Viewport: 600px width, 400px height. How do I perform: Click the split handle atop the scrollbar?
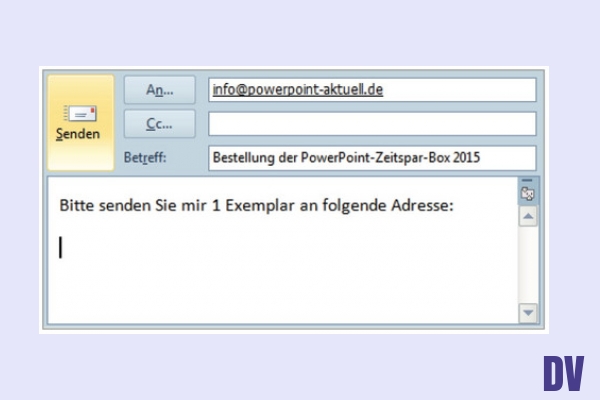pos(528,182)
